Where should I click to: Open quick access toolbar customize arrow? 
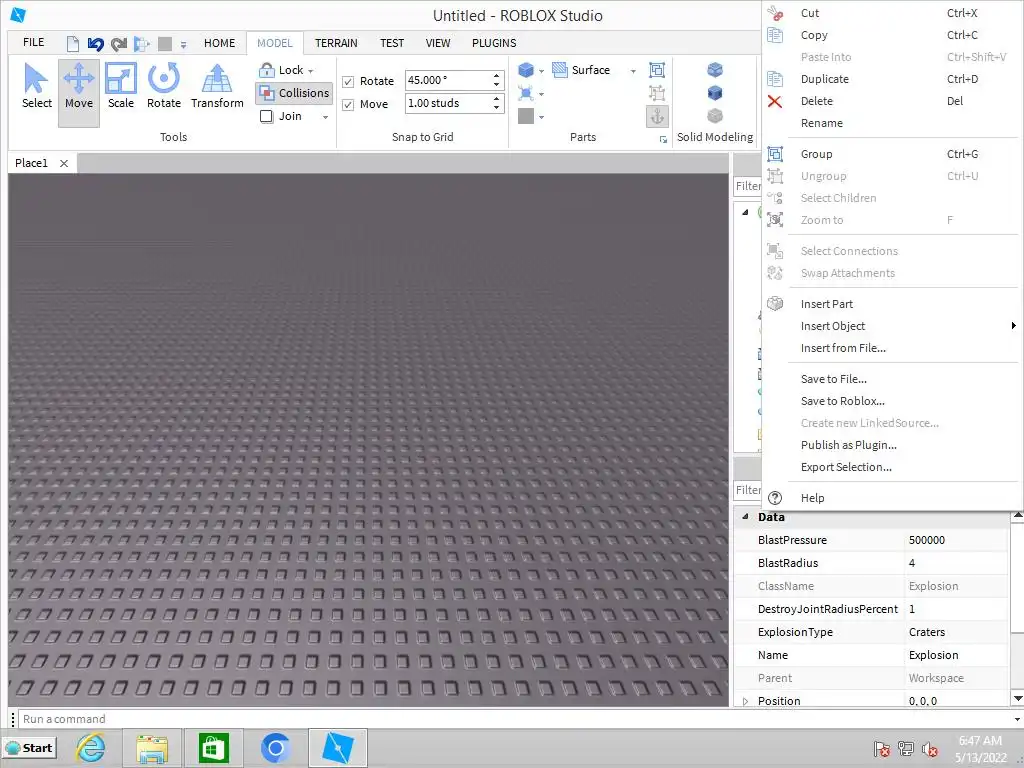pyautogui.click(x=184, y=45)
